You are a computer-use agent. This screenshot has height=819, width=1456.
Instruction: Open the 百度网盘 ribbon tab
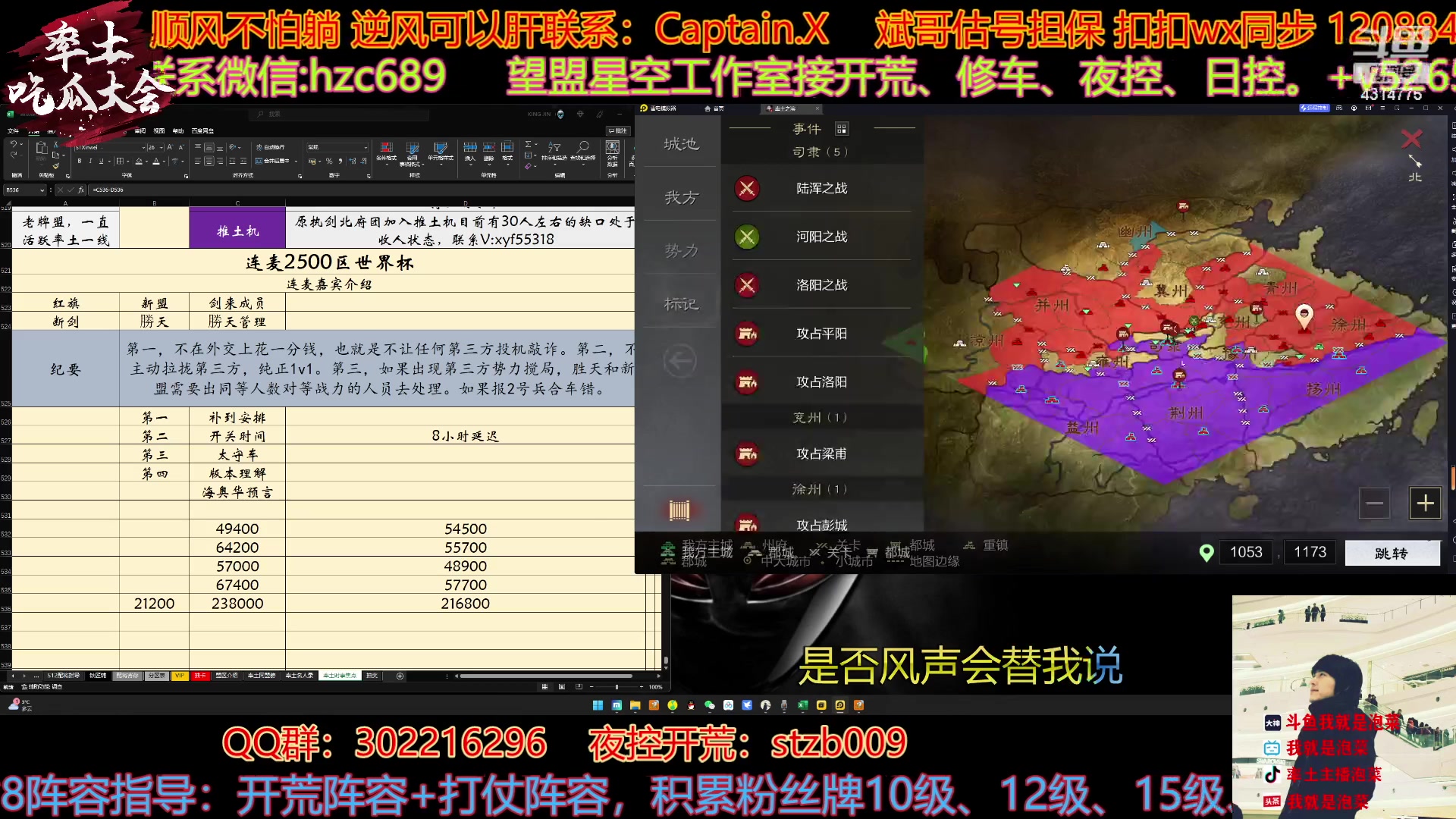pyautogui.click(x=202, y=130)
